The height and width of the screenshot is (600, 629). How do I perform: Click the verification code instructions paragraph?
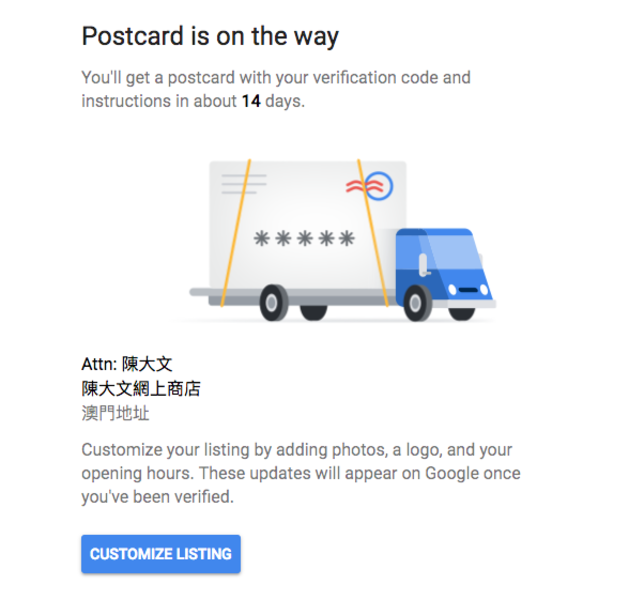[276, 89]
